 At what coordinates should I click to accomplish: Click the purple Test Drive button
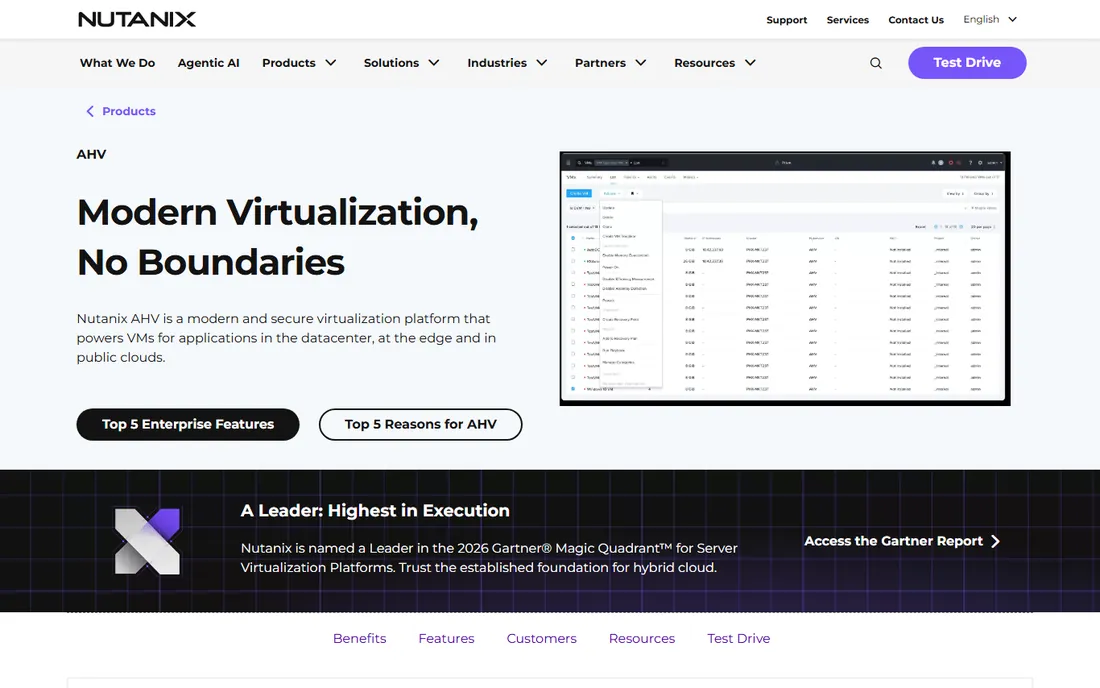coord(967,63)
